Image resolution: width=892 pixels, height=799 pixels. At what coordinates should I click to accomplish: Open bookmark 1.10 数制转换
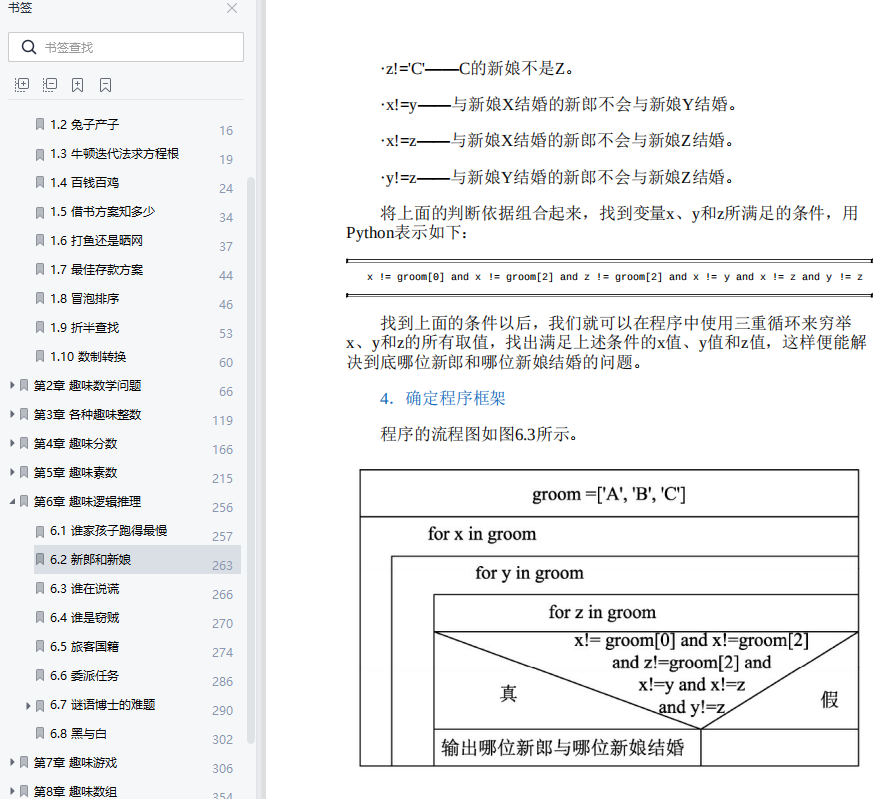pyautogui.click(x=88, y=357)
